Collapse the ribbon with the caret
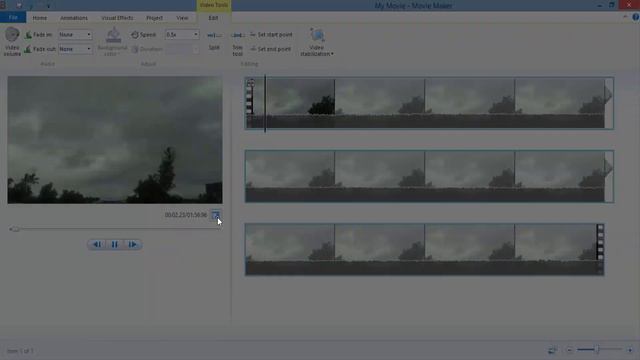This screenshot has height=360, width=640. pos(625,17)
